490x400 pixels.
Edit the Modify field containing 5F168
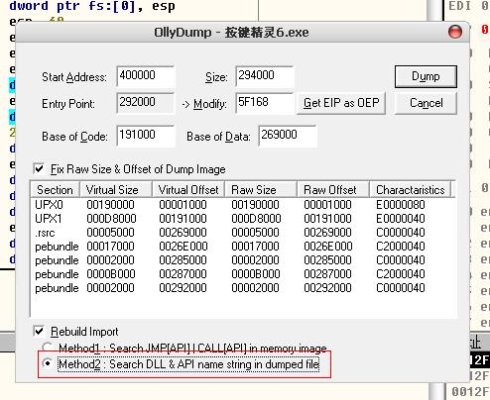(264, 103)
